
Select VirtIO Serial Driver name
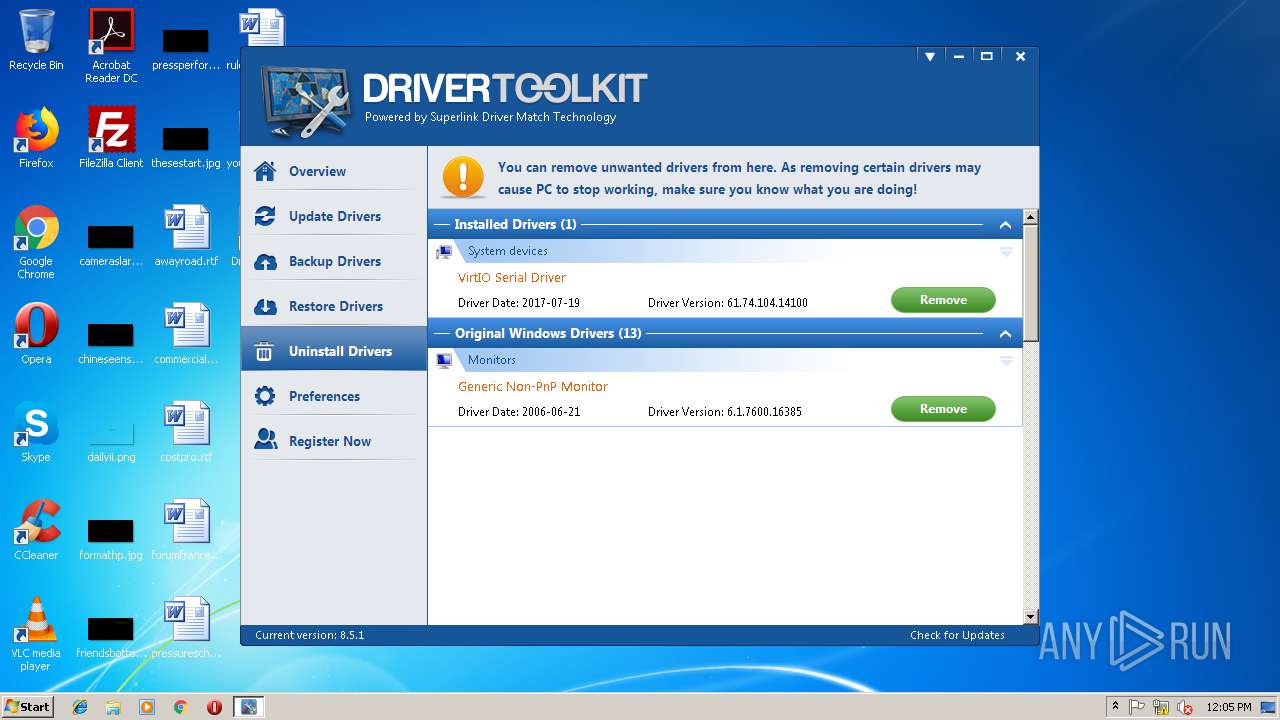point(512,278)
